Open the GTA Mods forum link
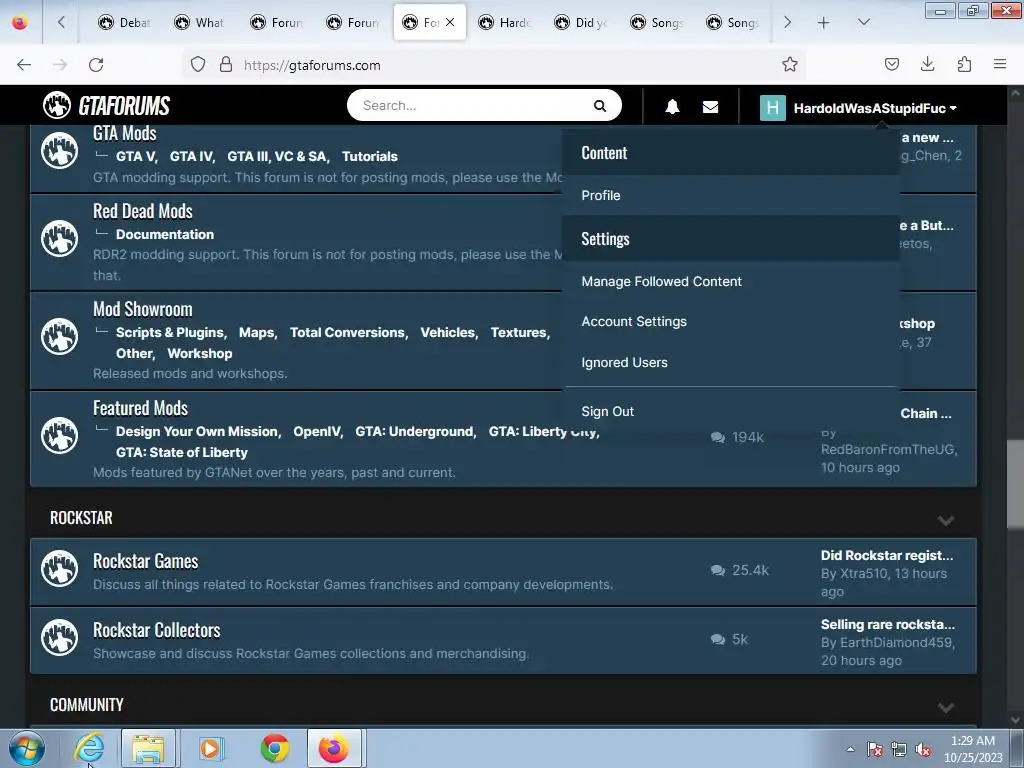The width and height of the screenshot is (1024, 768). [x=125, y=133]
